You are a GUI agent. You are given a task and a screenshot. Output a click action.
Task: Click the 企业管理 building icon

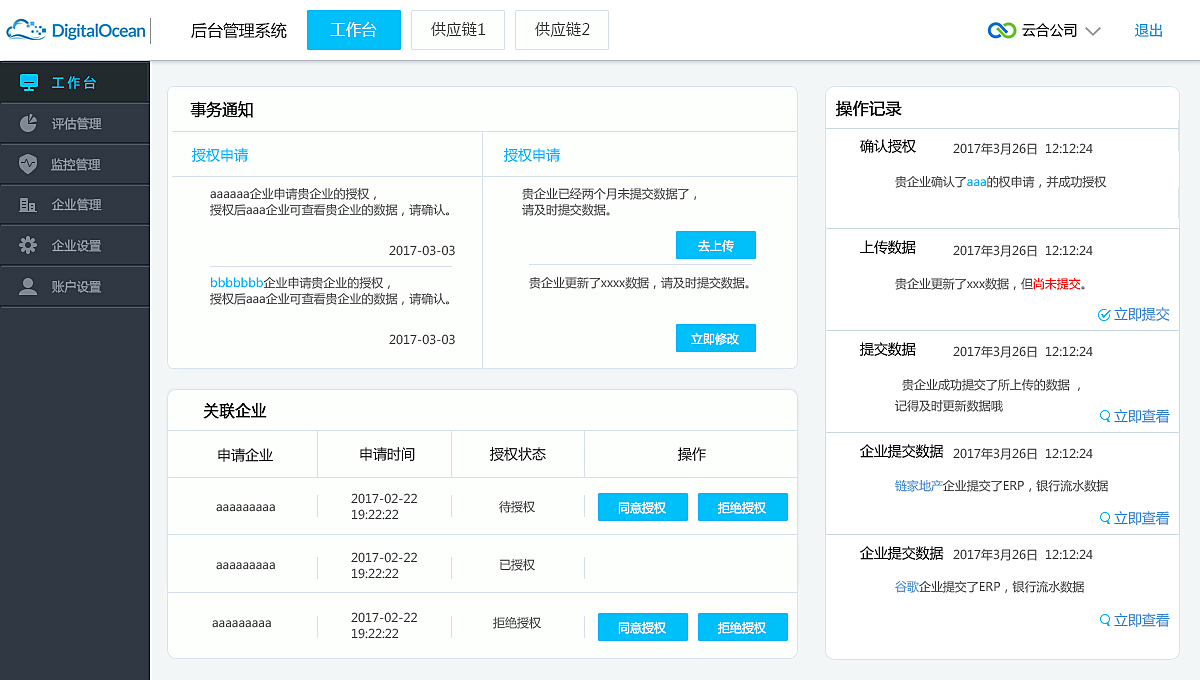(x=29, y=205)
